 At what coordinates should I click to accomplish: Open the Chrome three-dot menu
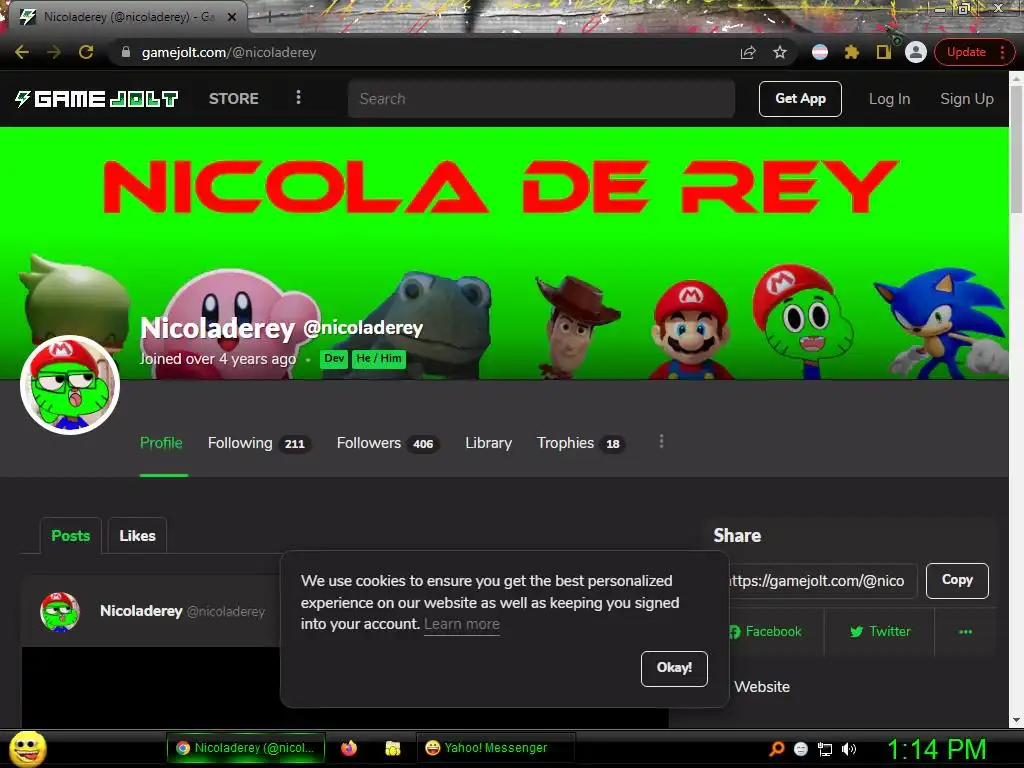pyautogui.click(x=1002, y=52)
